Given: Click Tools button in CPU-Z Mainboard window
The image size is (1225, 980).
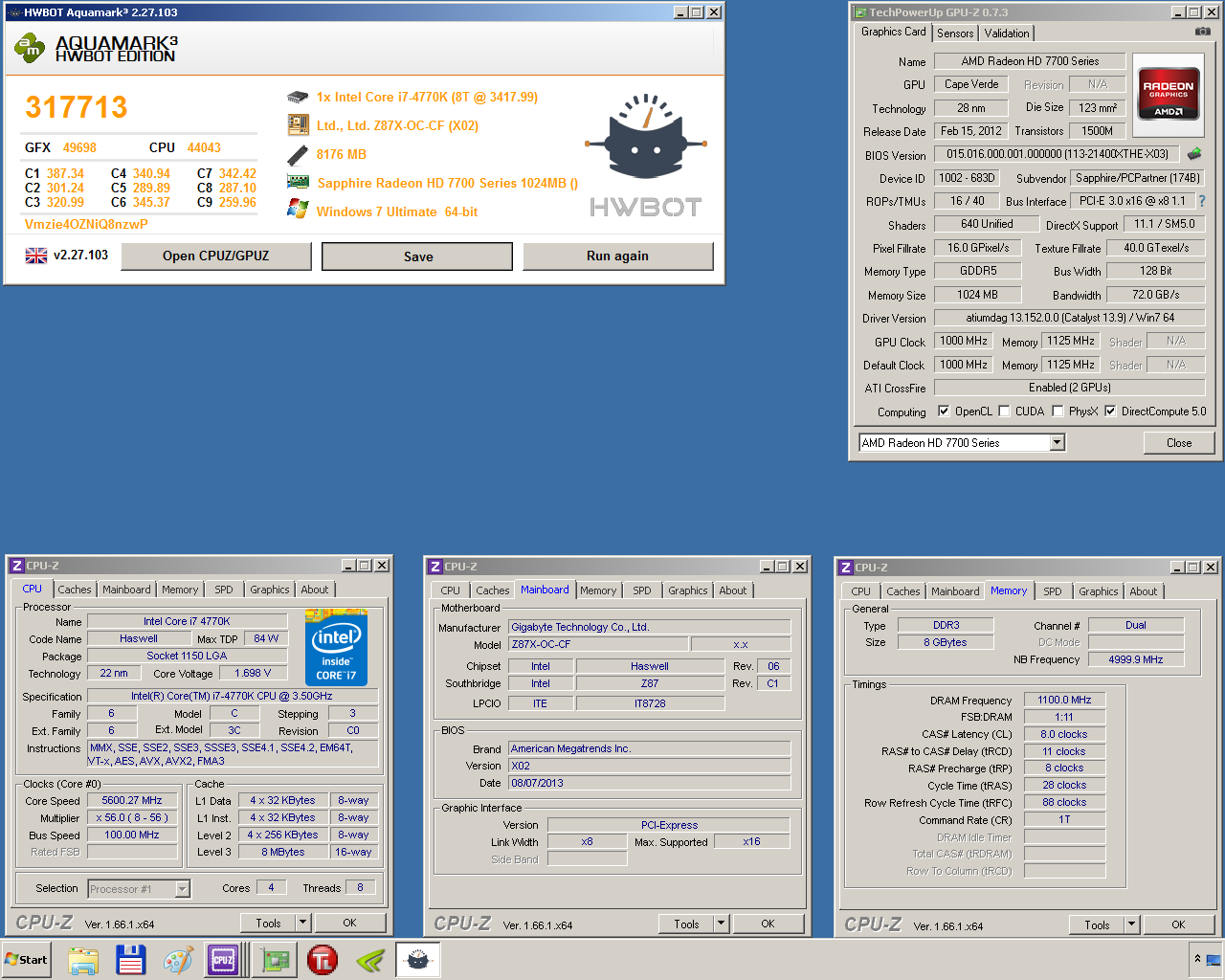Looking at the screenshot, I should [686, 924].
